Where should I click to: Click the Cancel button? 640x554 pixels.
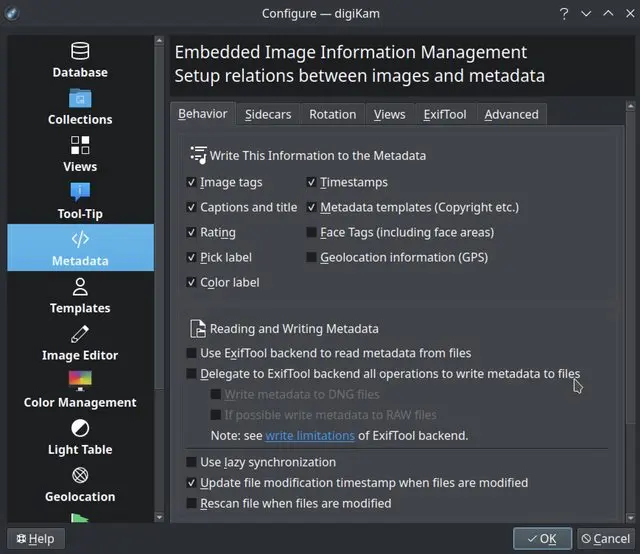(606, 539)
